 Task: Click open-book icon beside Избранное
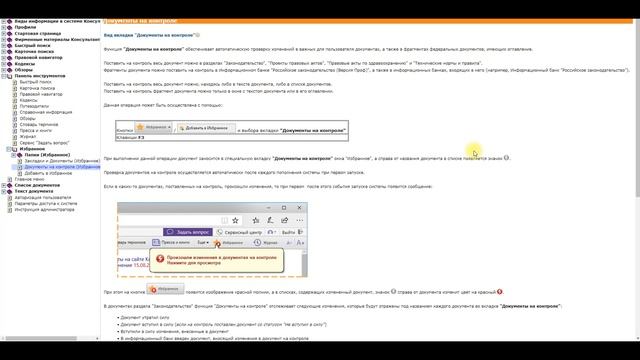point(15,149)
